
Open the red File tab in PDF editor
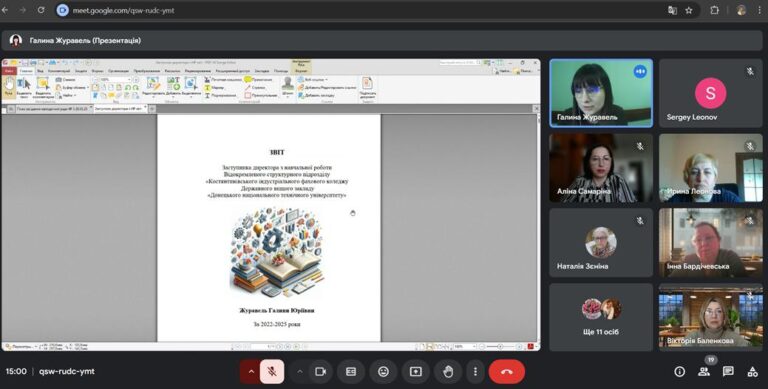[9, 71]
